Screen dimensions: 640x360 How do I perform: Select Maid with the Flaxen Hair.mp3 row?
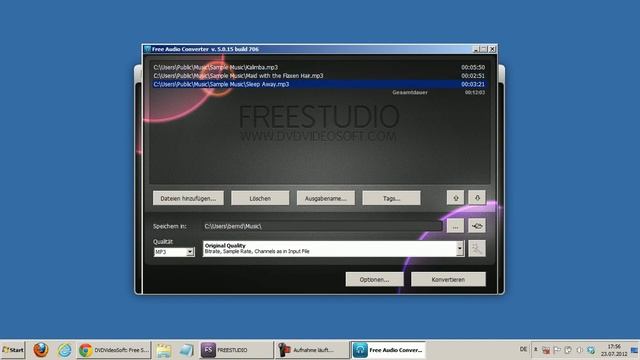(319, 76)
